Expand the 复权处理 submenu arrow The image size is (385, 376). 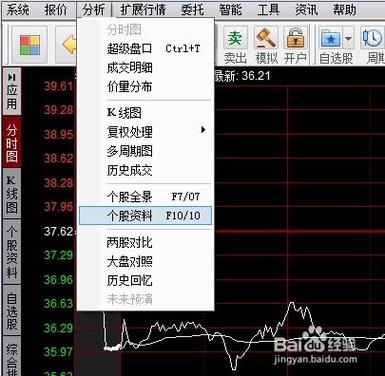coord(203,130)
